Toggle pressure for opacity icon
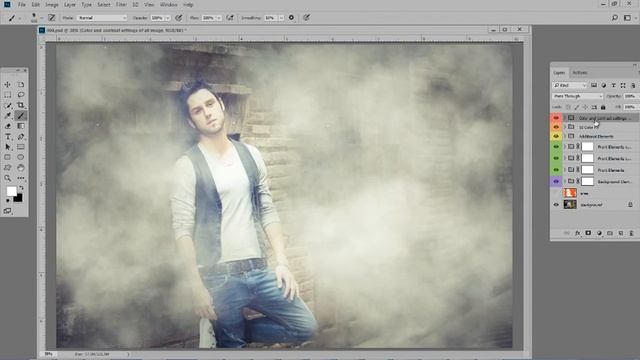640x360 pixels. coord(178,18)
